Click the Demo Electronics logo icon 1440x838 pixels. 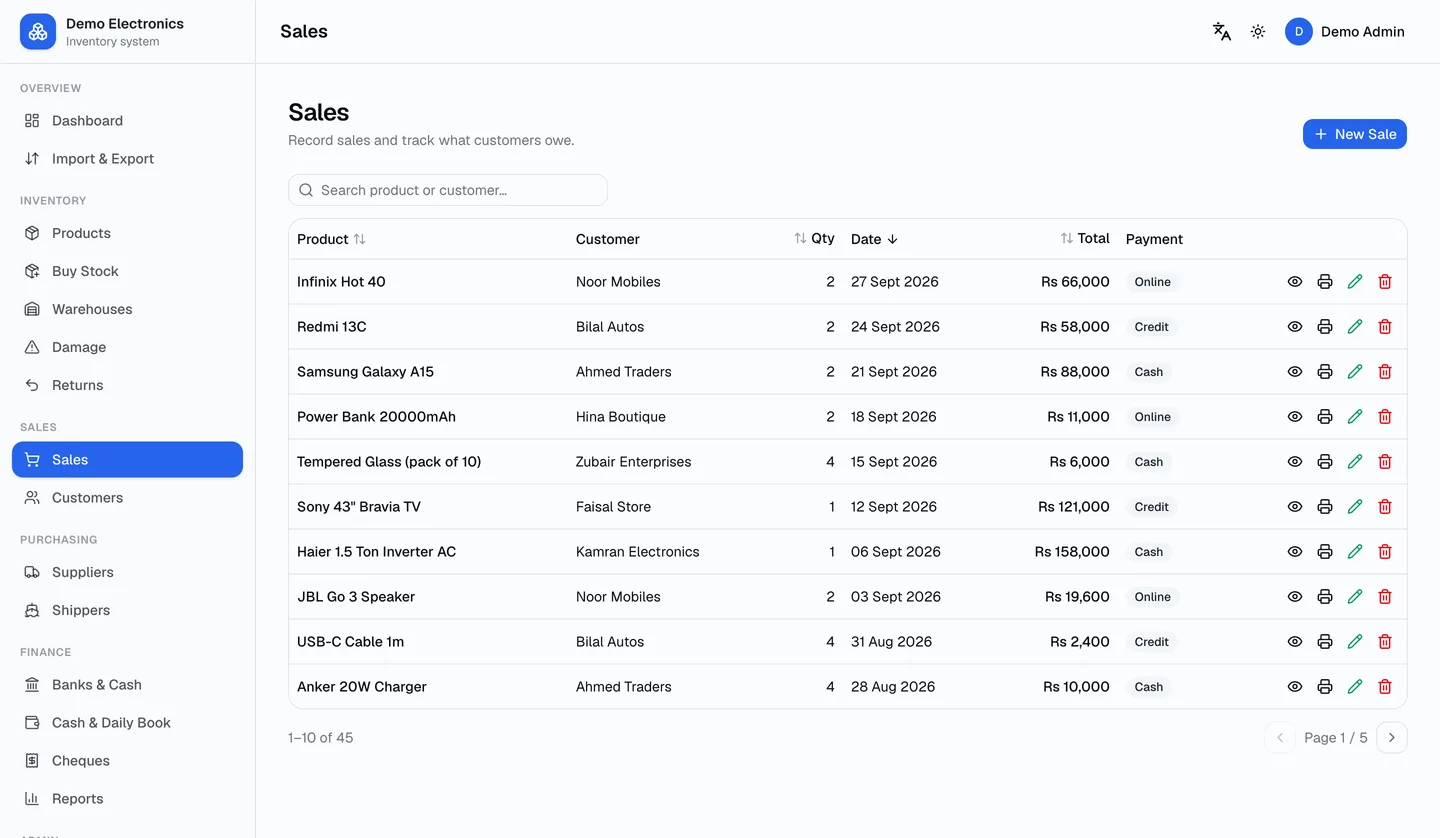(x=38, y=32)
